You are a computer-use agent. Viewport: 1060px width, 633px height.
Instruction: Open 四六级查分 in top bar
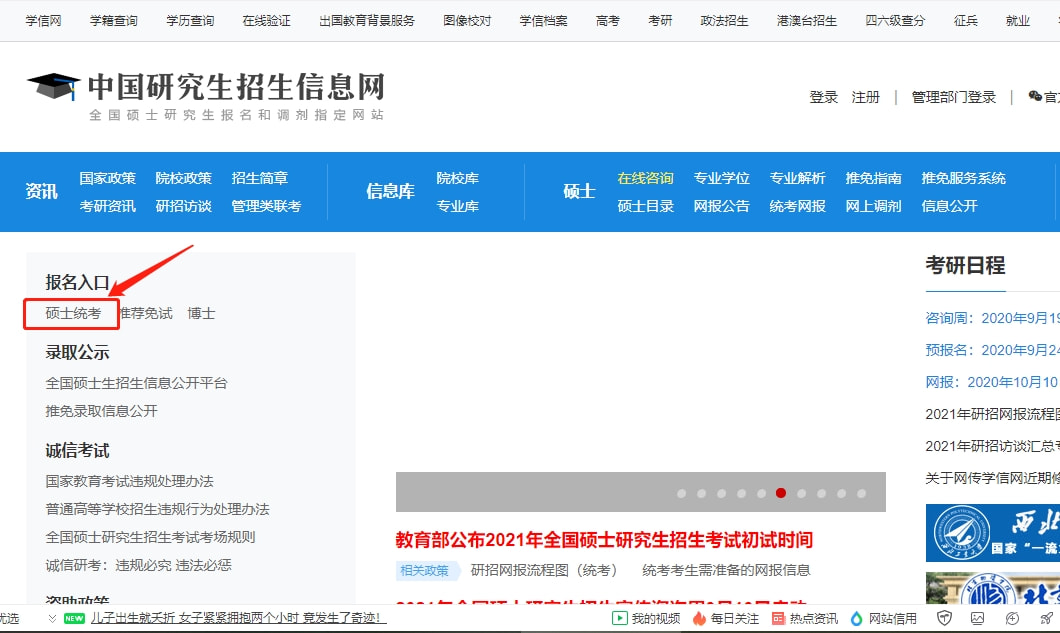pyautogui.click(x=896, y=21)
